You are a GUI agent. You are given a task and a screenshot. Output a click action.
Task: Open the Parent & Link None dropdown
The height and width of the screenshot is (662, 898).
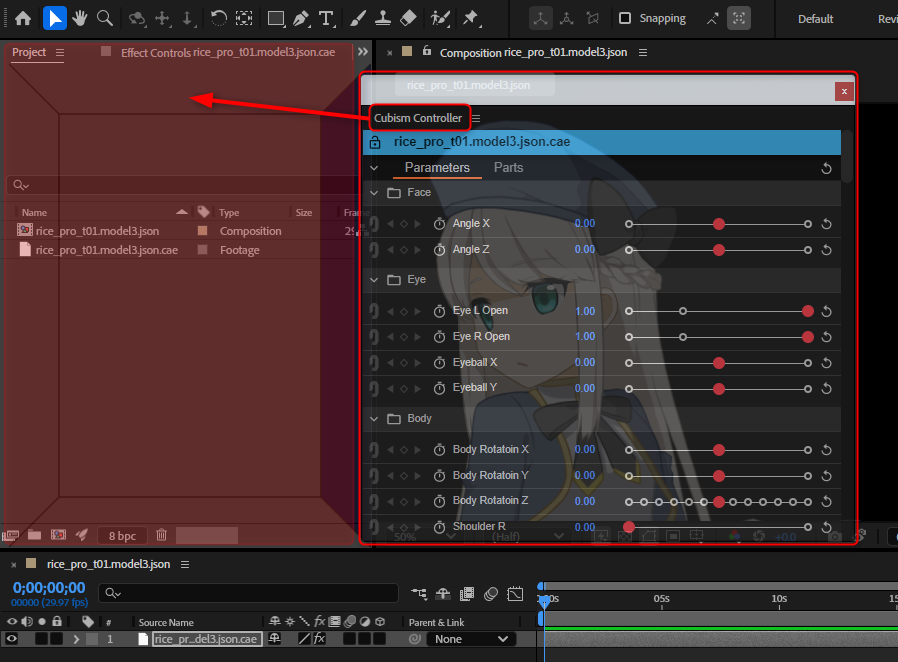point(471,639)
